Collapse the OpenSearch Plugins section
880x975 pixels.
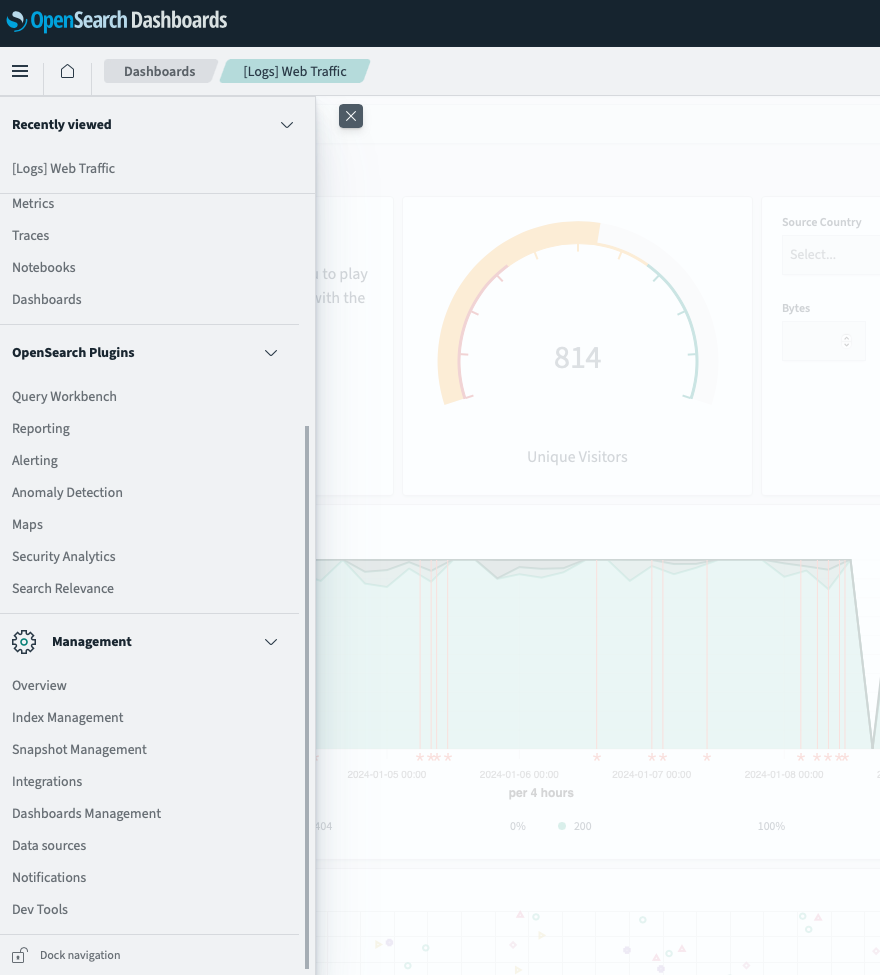(271, 353)
